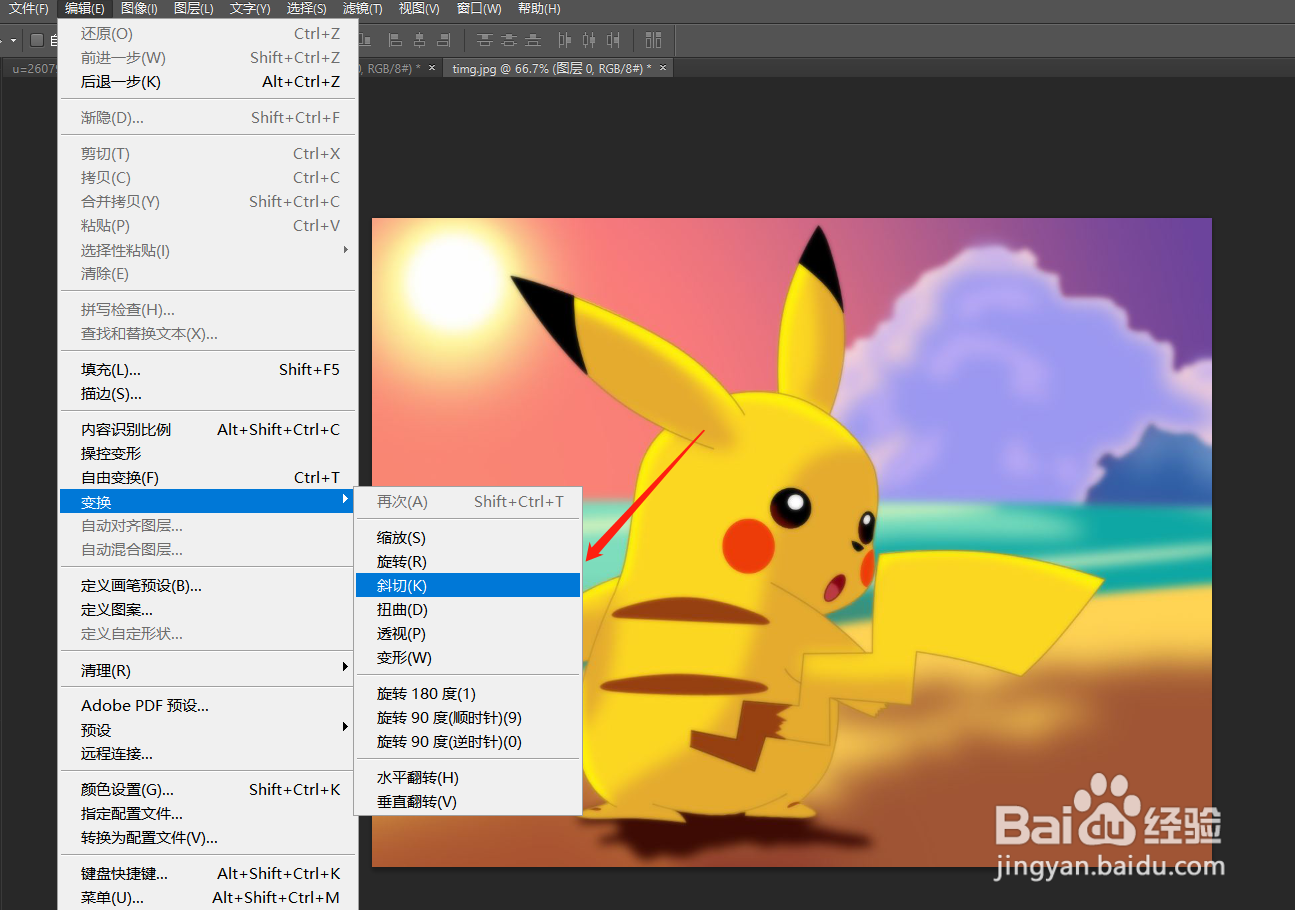Select 扭曲(D) in the transform submenu
Image resolution: width=1295 pixels, height=910 pixels.
click(x=468, y=610)
